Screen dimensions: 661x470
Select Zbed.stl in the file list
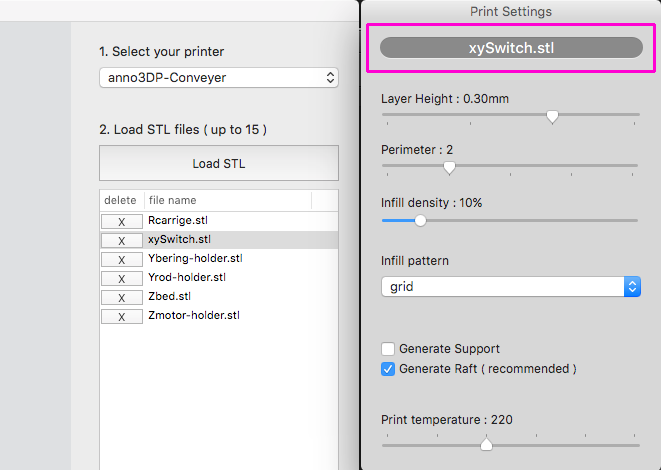(x=170, y=297)
